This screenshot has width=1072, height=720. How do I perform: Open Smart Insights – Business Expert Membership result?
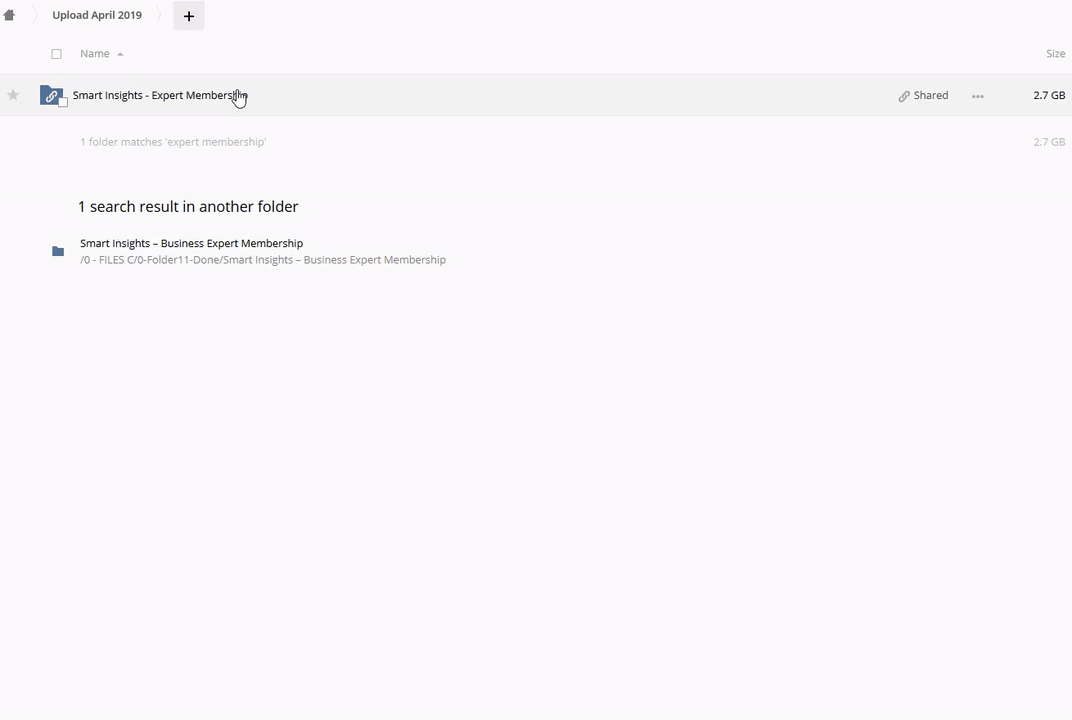191,243
